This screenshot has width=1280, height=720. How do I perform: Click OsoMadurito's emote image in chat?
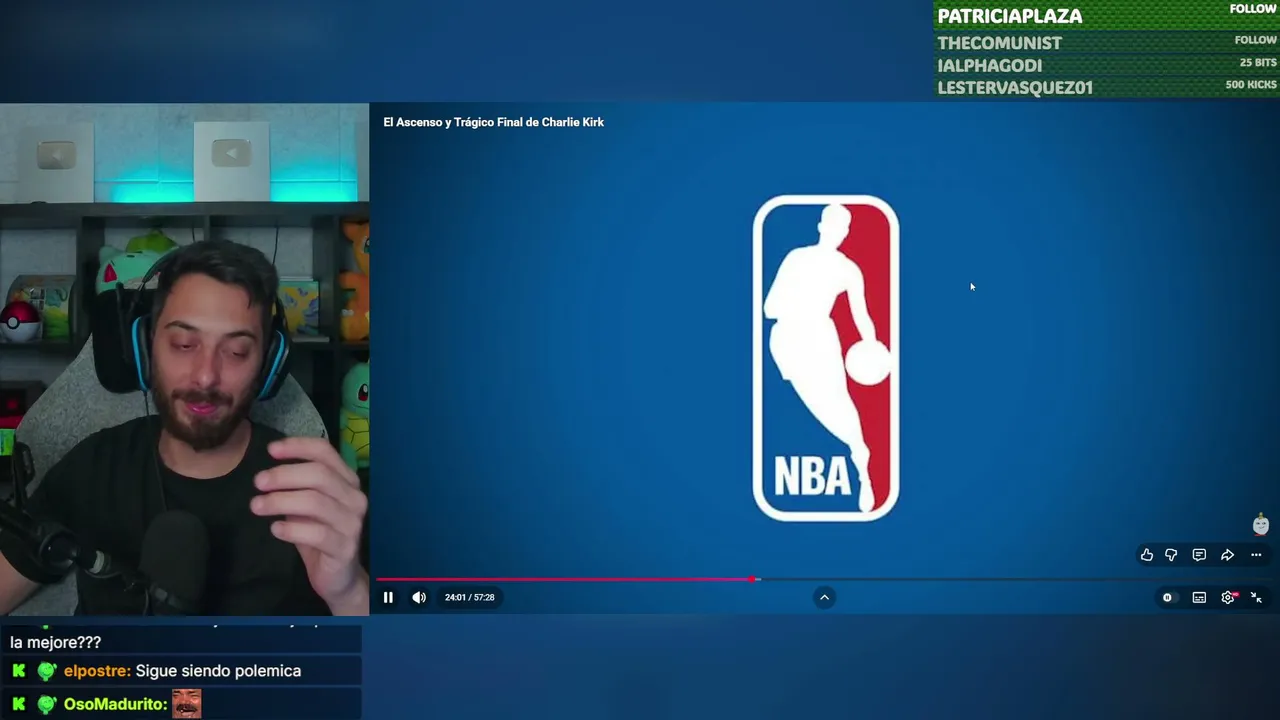coord(187,704)
